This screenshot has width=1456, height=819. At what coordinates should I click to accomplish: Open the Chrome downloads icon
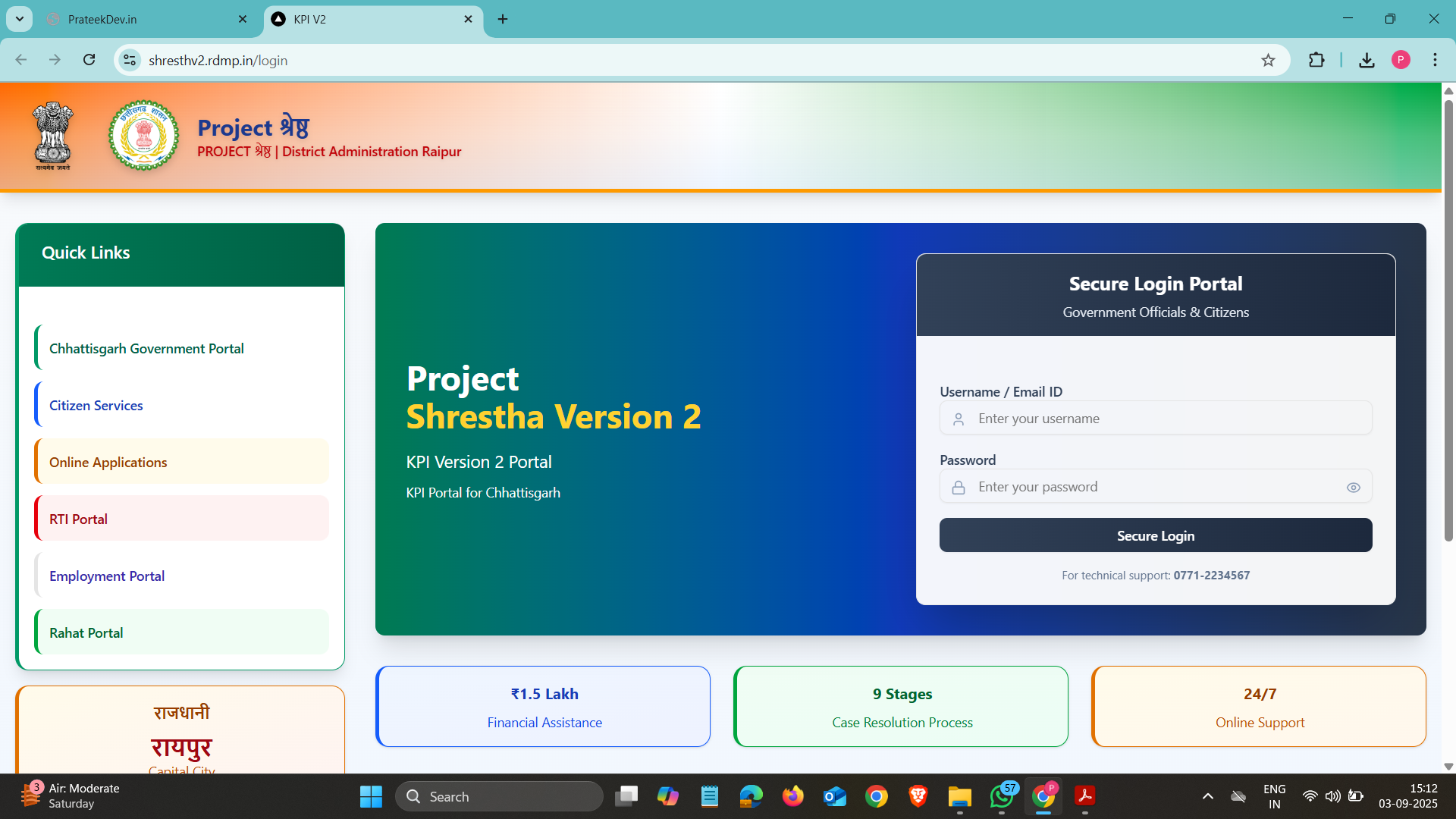pyautogui.click(x=1367, y=60)
